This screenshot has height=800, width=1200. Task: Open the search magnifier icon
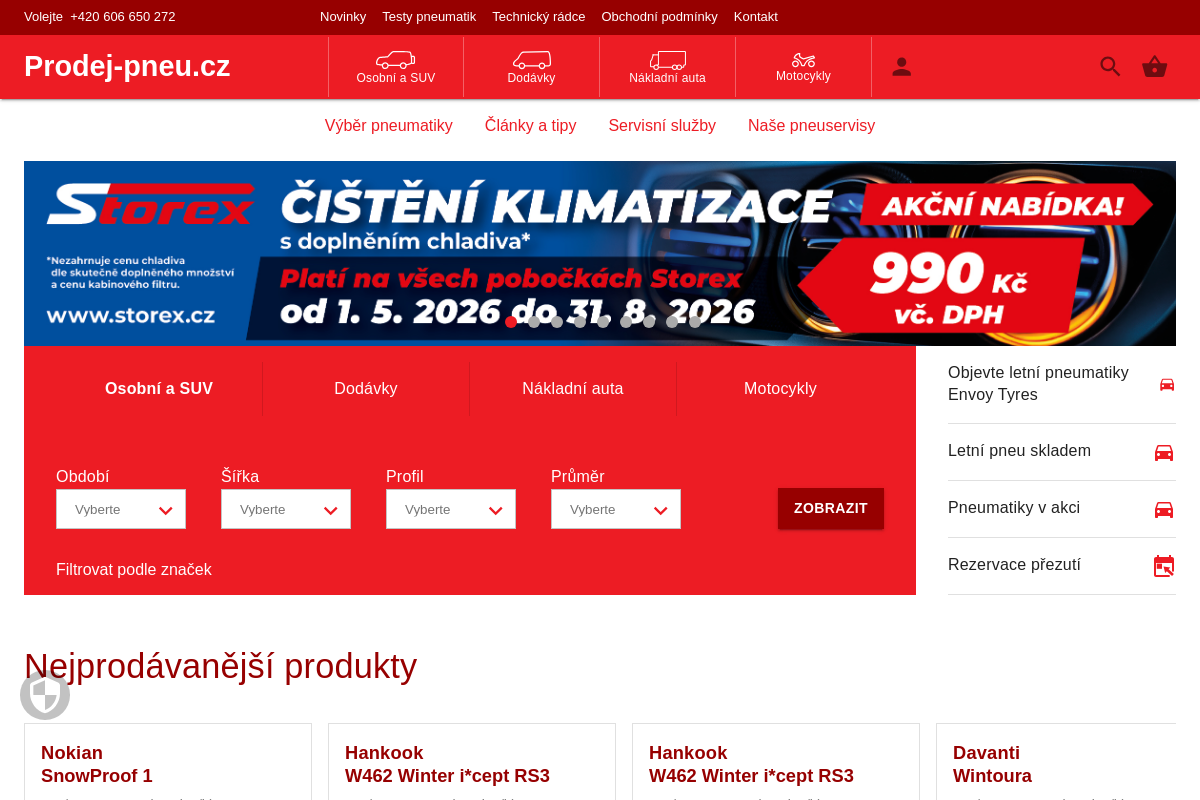tap(1110, 67)
